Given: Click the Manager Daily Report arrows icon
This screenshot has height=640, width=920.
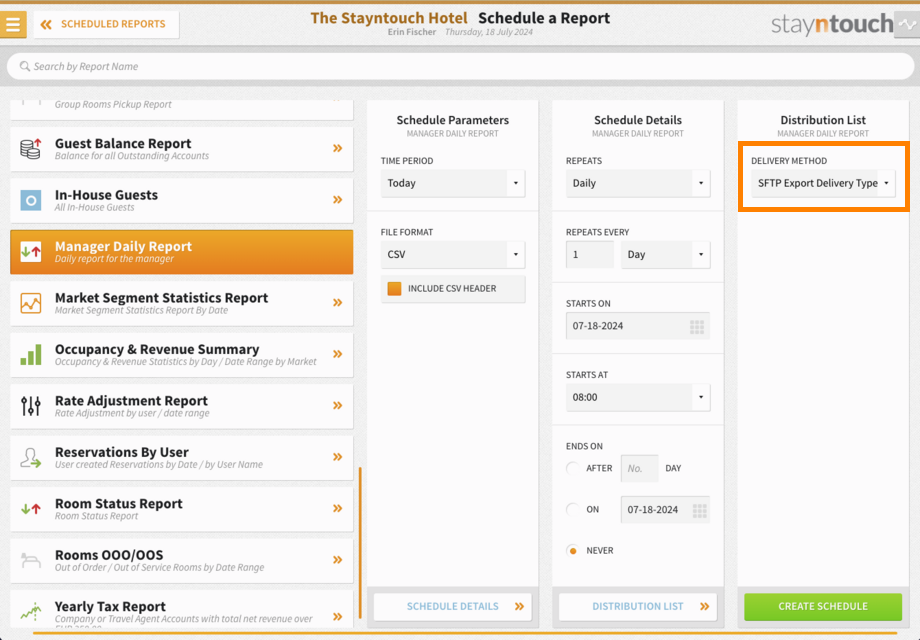Looking at the screenshot, I should click(x=31, y=252).
